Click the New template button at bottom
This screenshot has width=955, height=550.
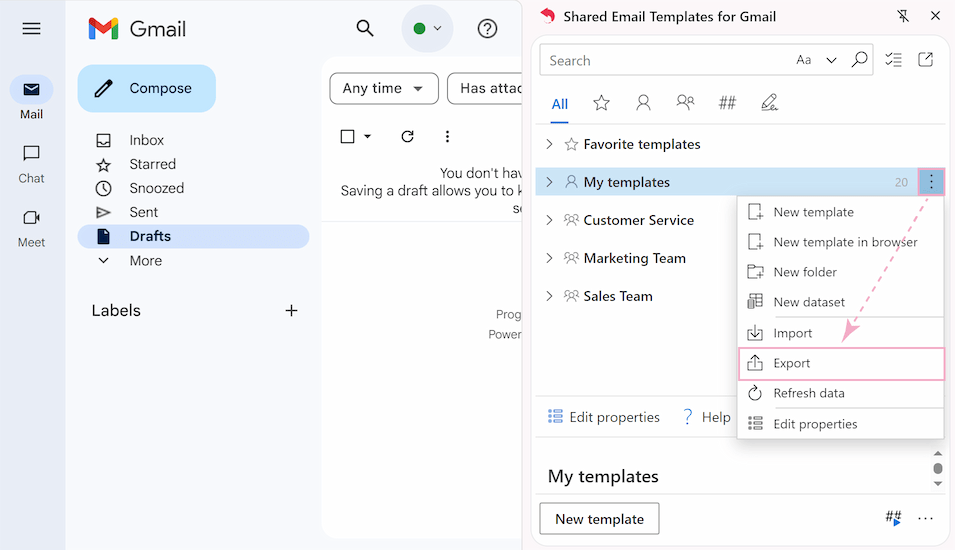point(599,519)
